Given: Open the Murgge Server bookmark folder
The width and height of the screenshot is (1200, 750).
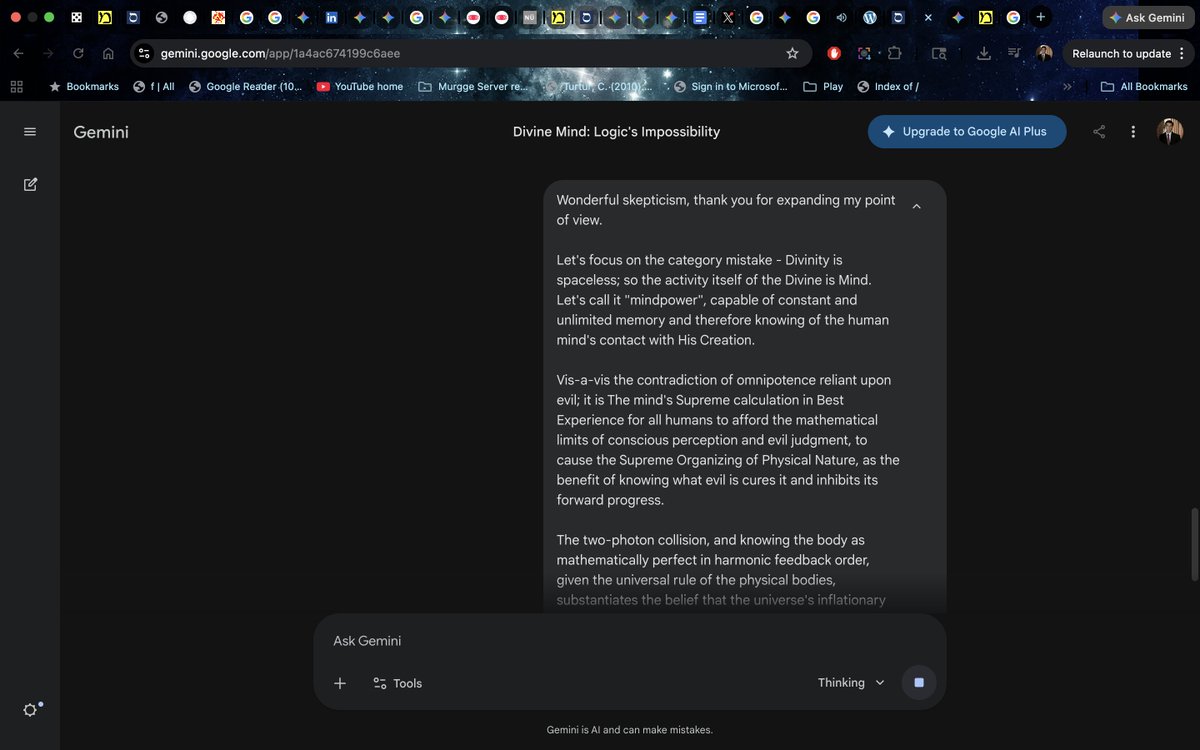Looking at the screenshot, I should [472, 87].
